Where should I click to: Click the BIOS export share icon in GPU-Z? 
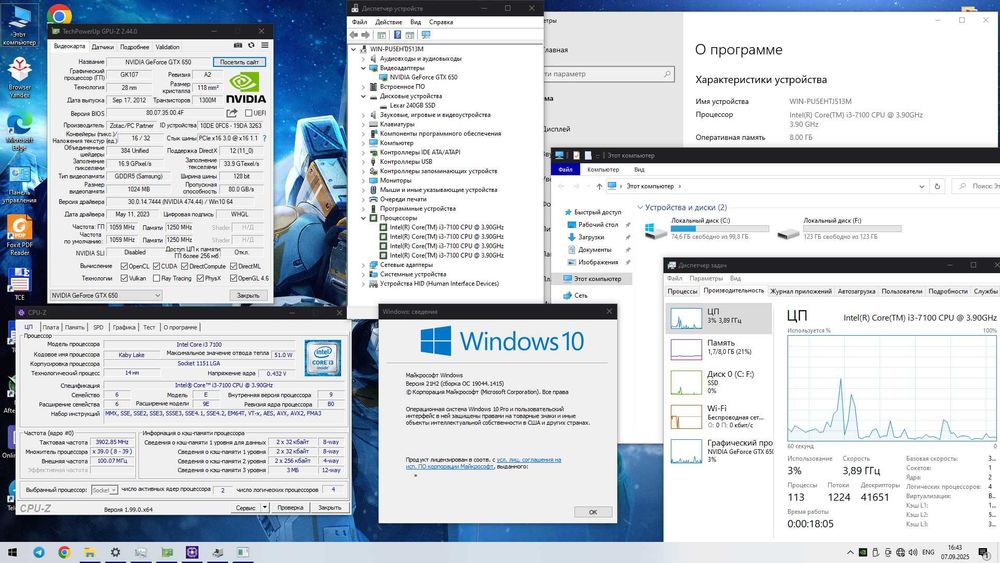click(232, 113)
